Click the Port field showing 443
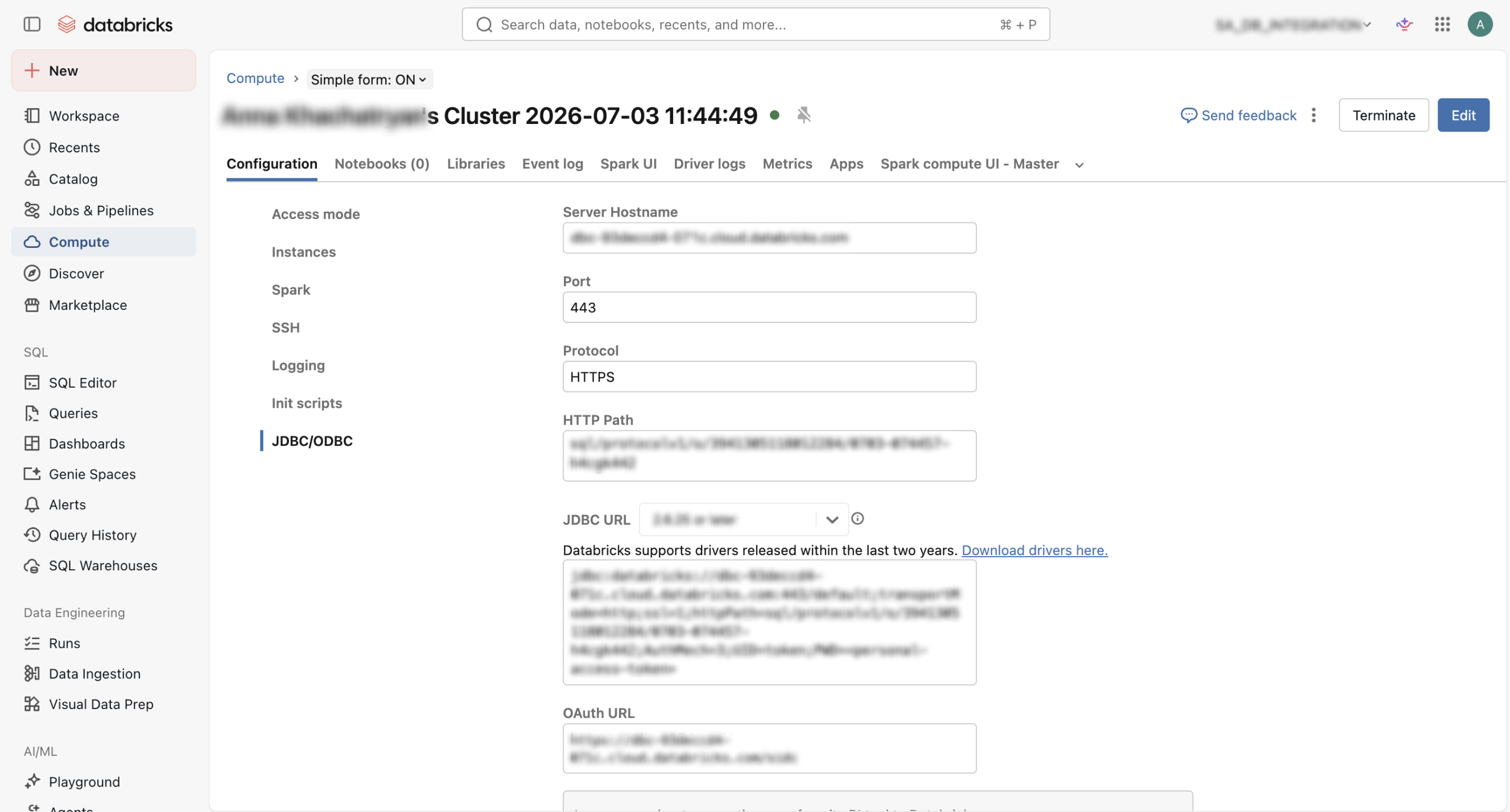 (x=769, y=307)
